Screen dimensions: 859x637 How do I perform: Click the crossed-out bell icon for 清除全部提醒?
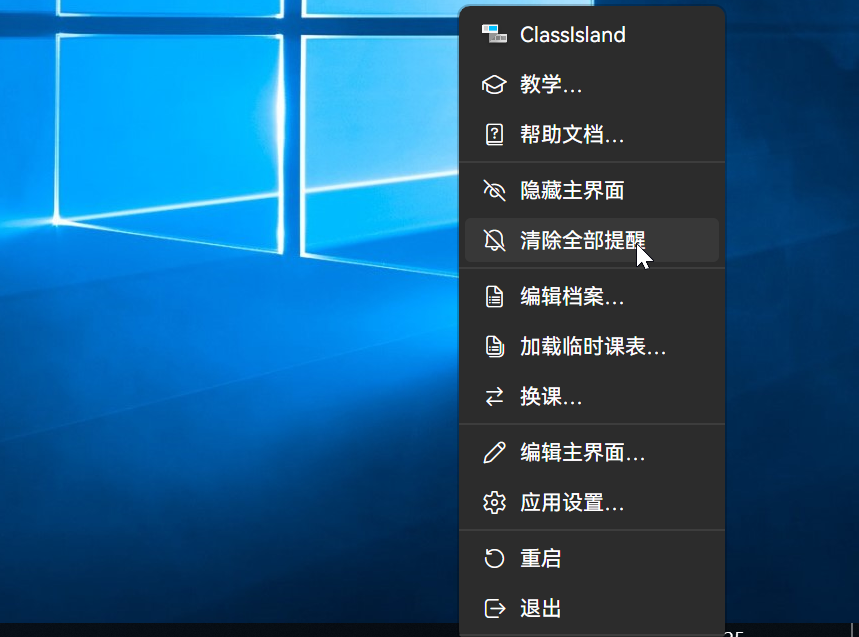(x=494, y=240)
